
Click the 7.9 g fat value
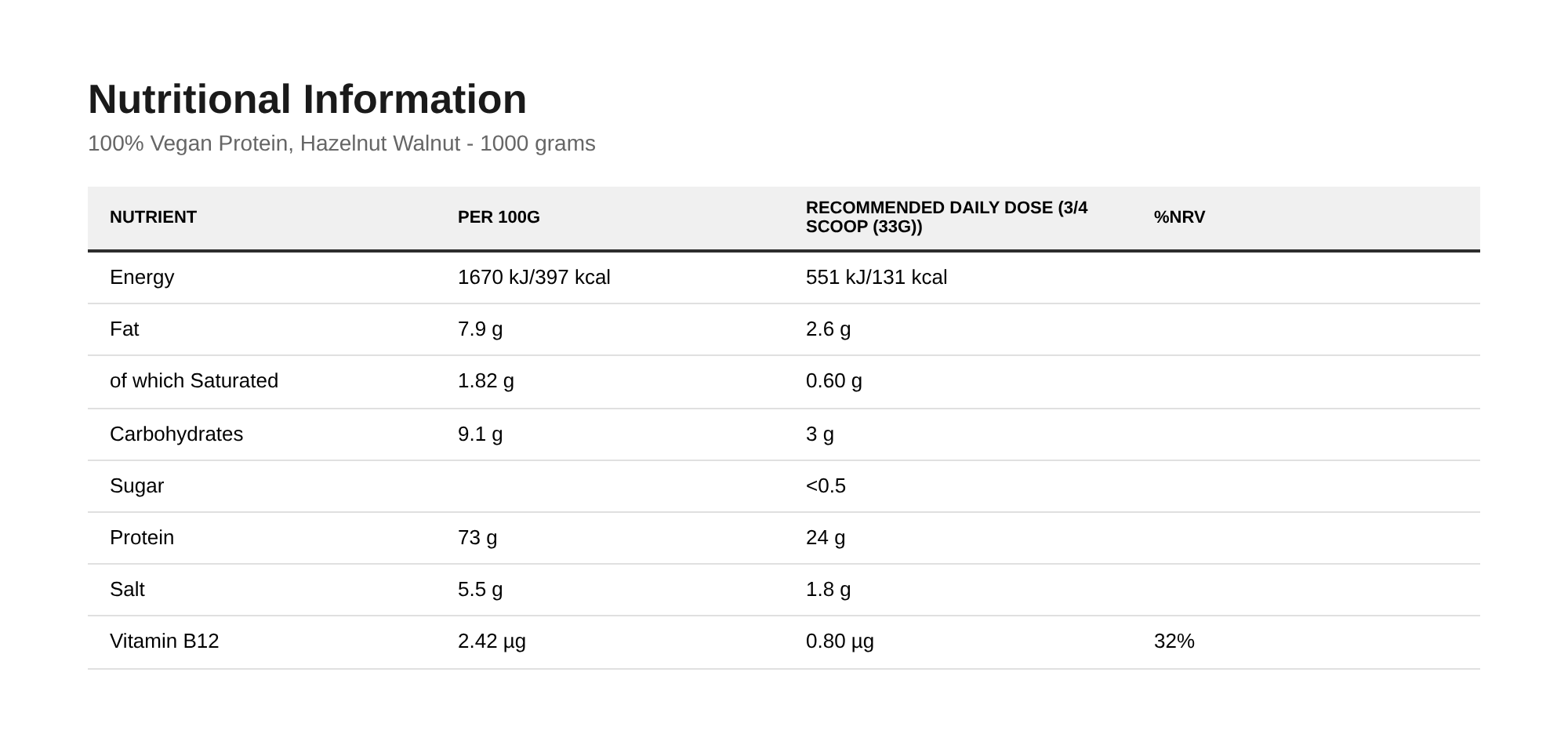pos(480,329)
